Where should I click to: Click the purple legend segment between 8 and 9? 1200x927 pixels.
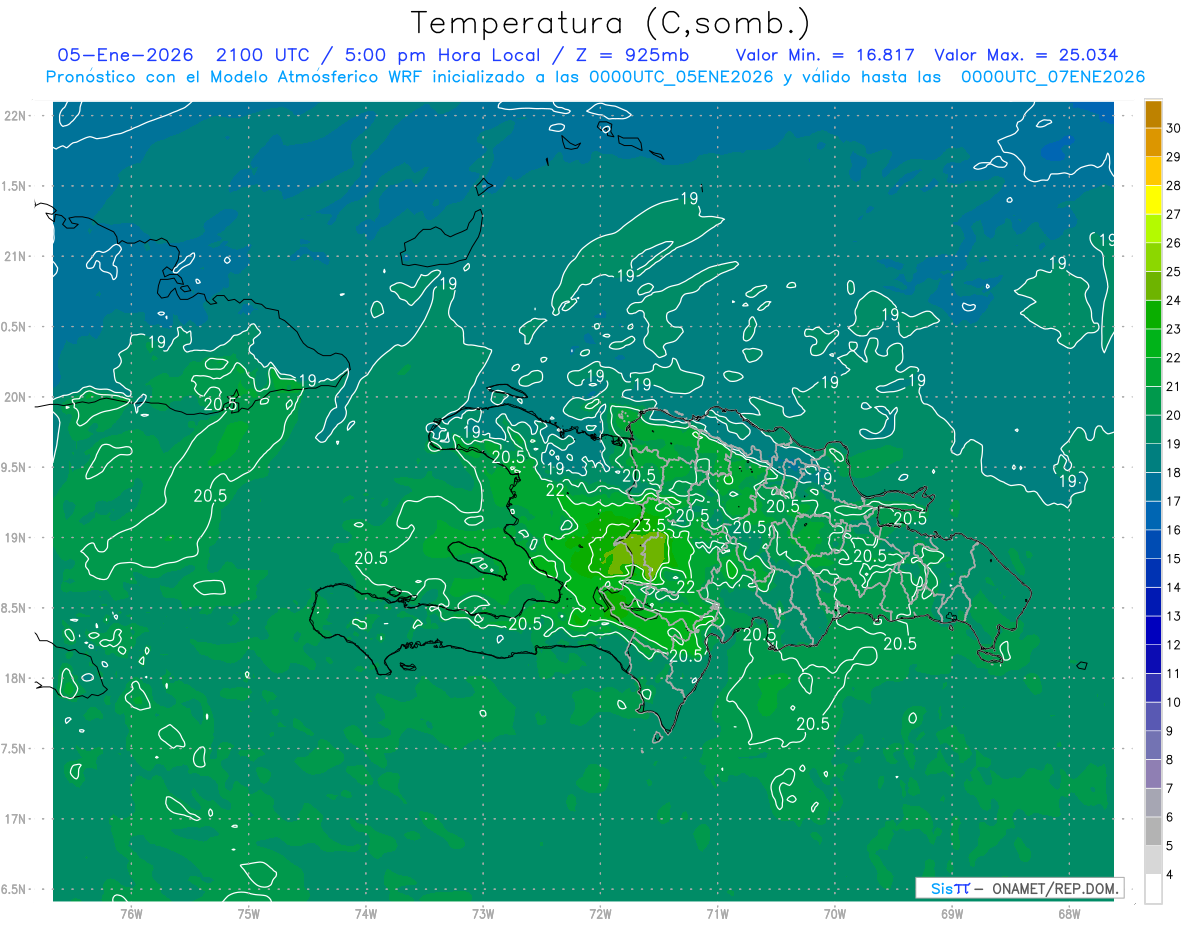[x=1153, y=745]
